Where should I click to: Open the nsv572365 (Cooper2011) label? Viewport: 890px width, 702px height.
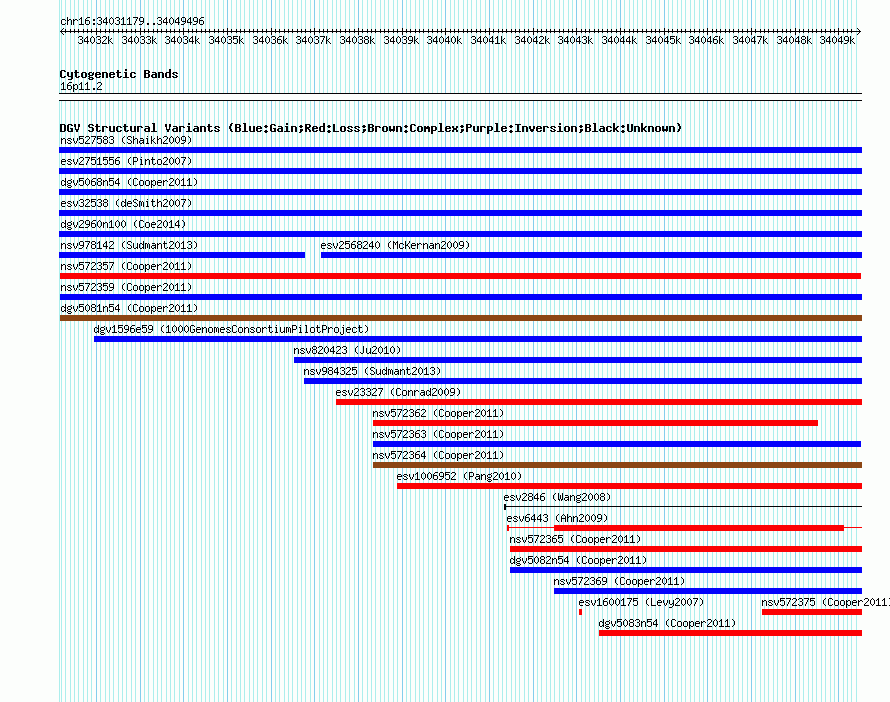click(575, 539)
